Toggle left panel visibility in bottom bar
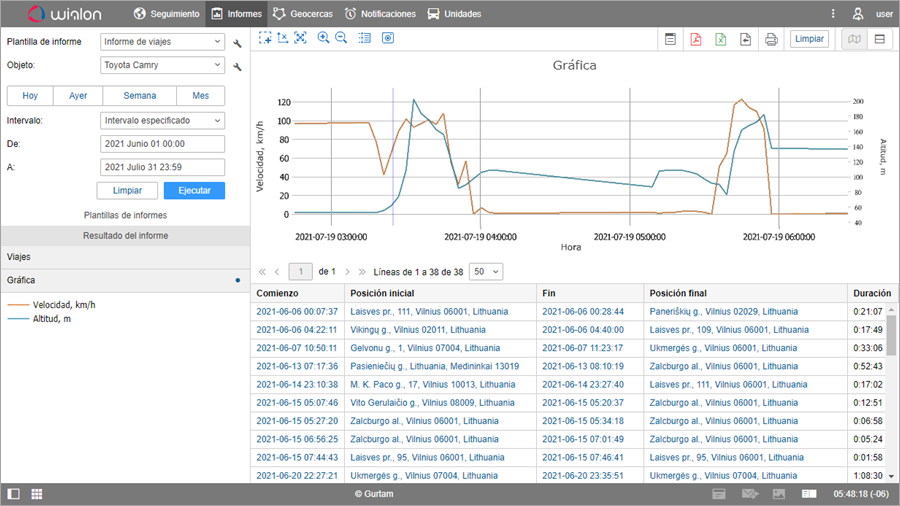 [13, 494]
